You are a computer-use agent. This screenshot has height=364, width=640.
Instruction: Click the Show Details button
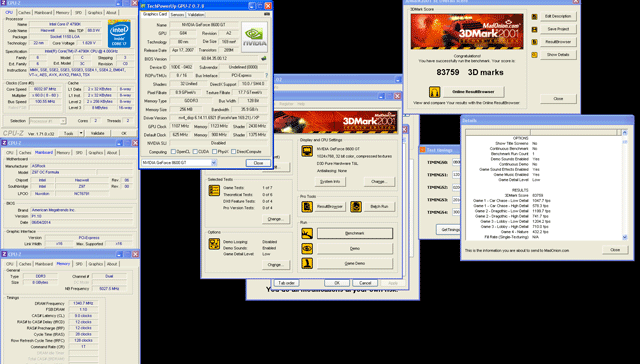(x=558, y=55)
